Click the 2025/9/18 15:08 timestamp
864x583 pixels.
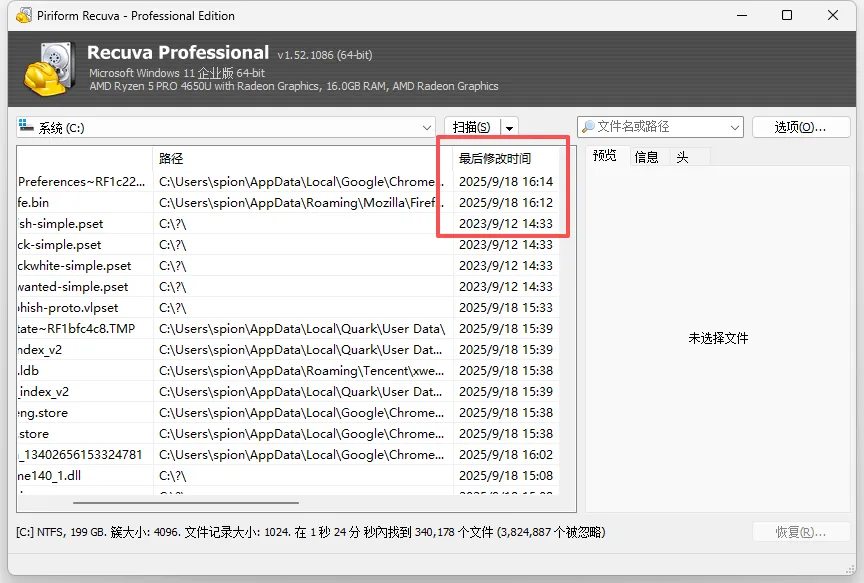(x=506, y=476)
